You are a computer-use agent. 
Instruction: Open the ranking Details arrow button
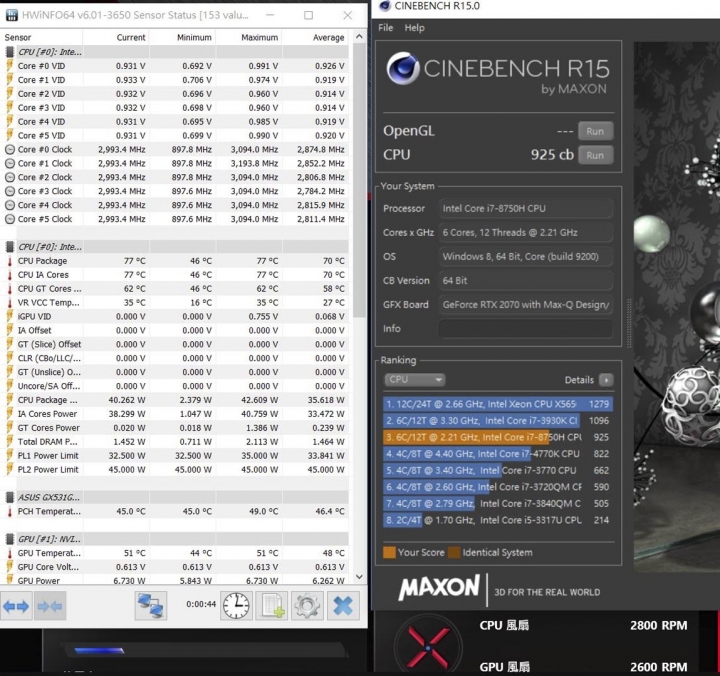[x=606, y=380]
